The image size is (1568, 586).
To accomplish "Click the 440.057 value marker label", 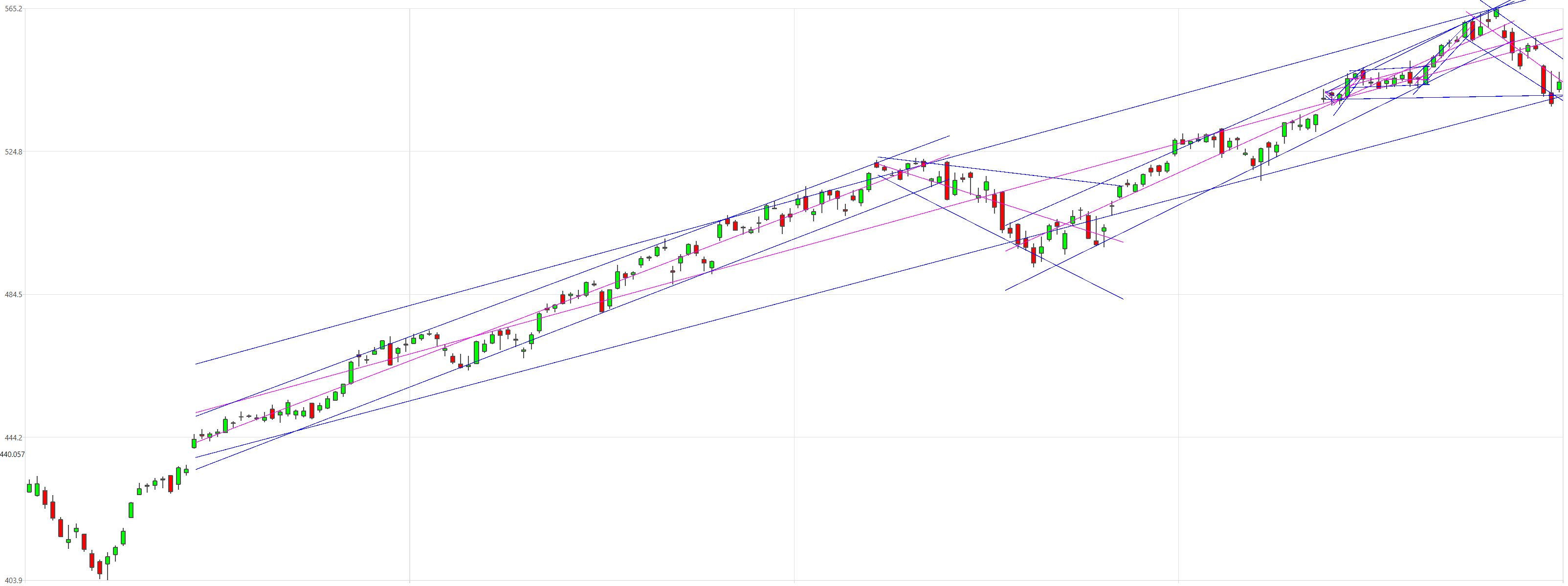I will (x=12, y=454).
